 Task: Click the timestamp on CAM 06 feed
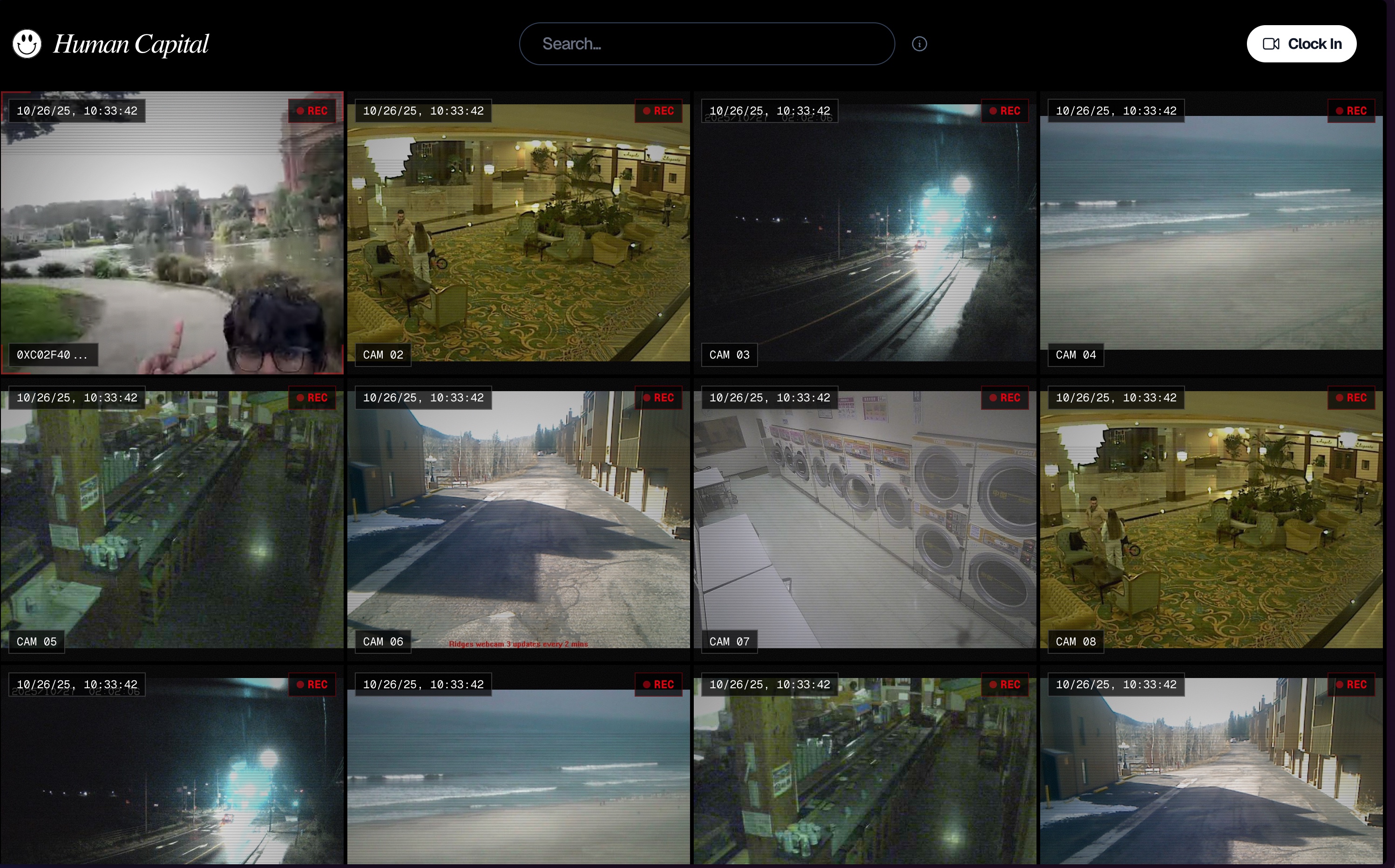423,398
